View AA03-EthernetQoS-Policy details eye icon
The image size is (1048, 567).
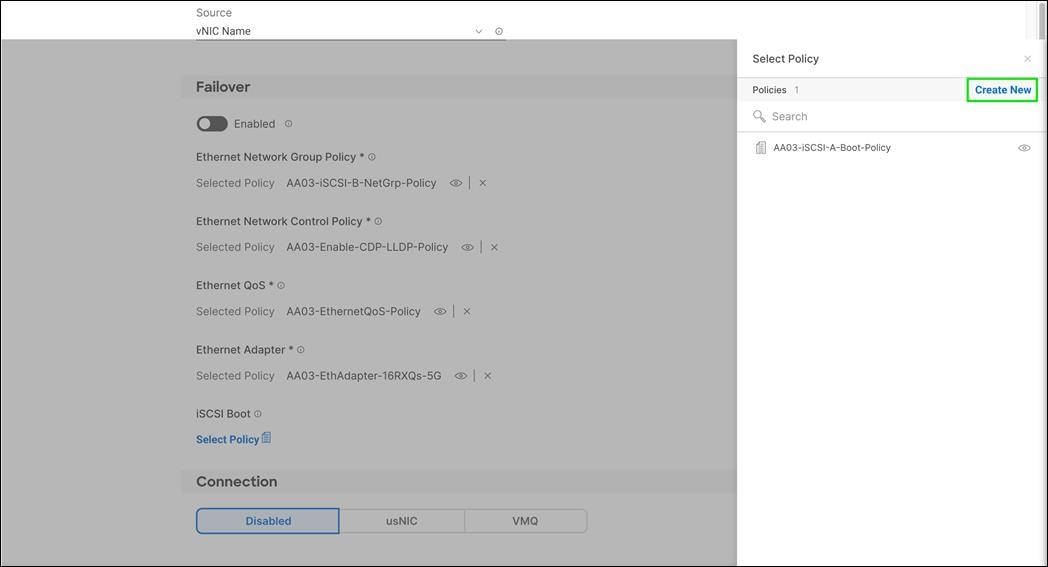(440, 312)
